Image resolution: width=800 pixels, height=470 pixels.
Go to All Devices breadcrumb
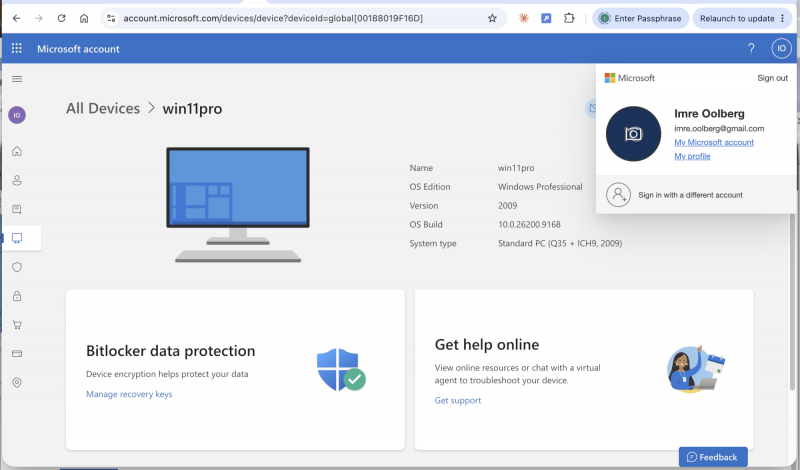coord(103,109)
